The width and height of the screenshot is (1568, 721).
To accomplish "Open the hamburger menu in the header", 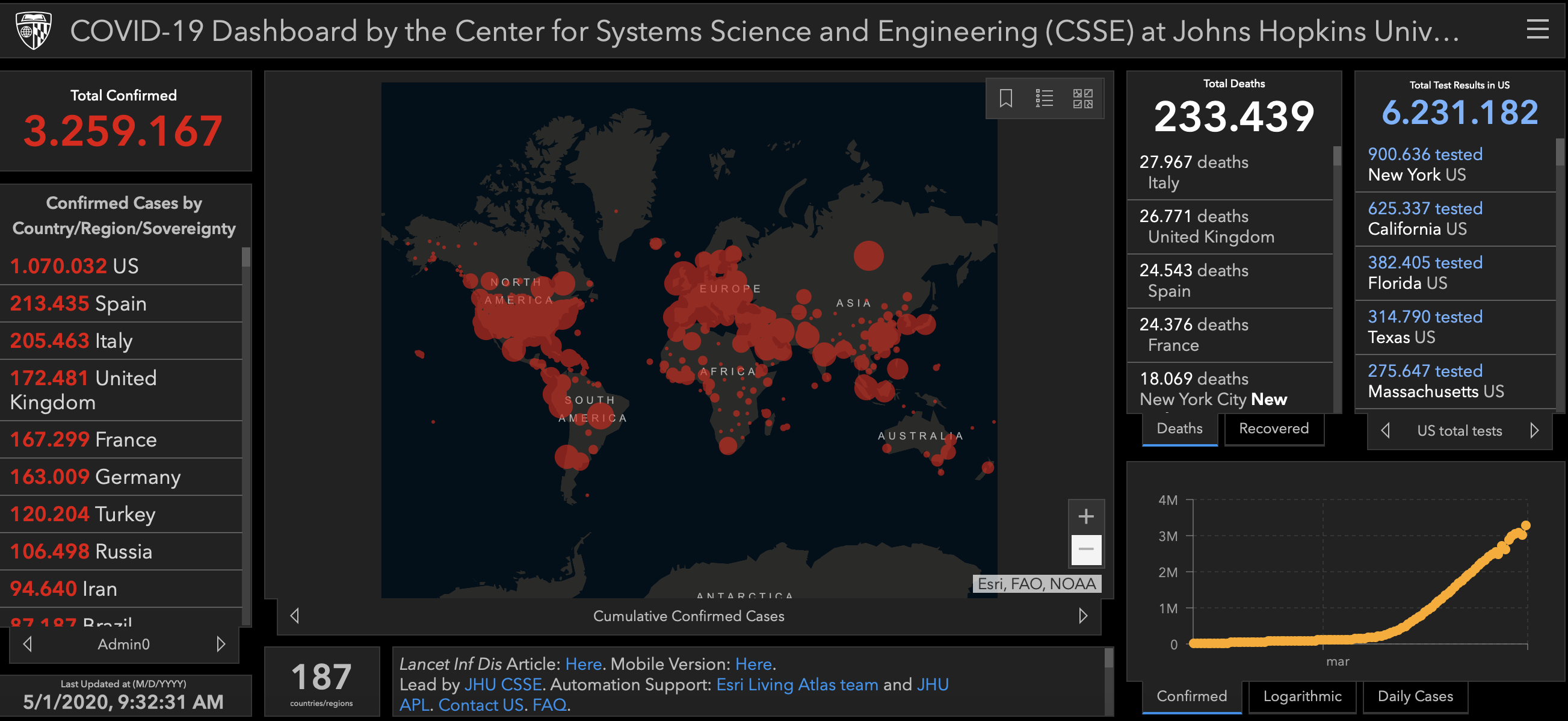I will [1537, 29].
